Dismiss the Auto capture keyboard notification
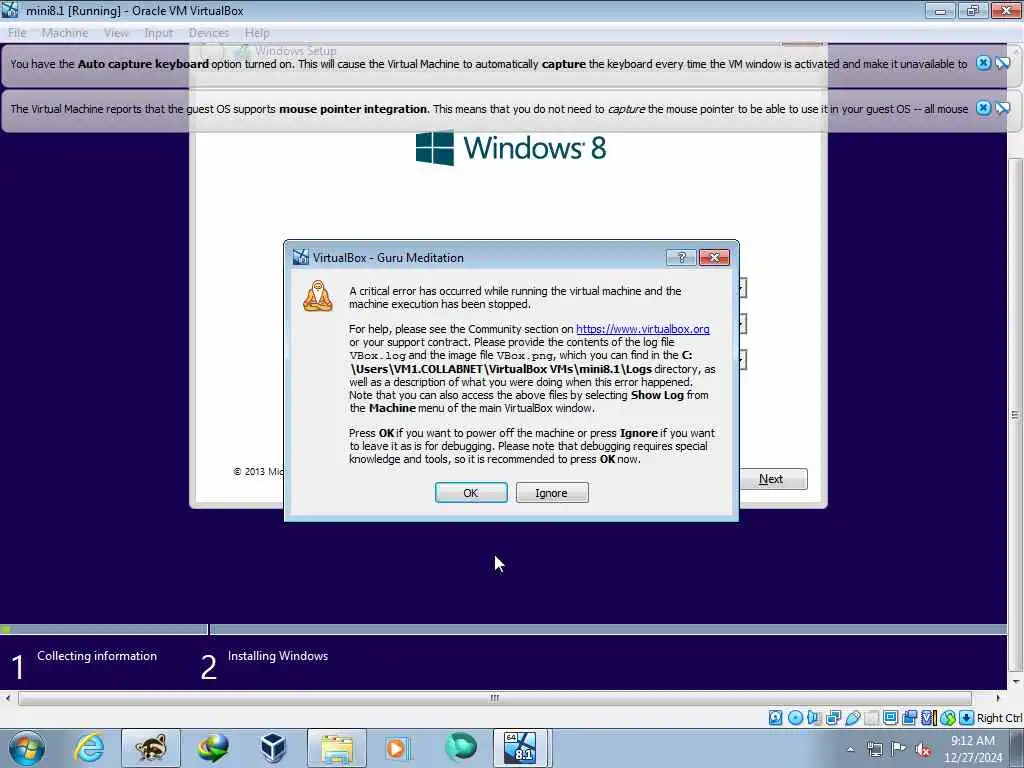This screenshot has height=768, width=1024. 984,63
